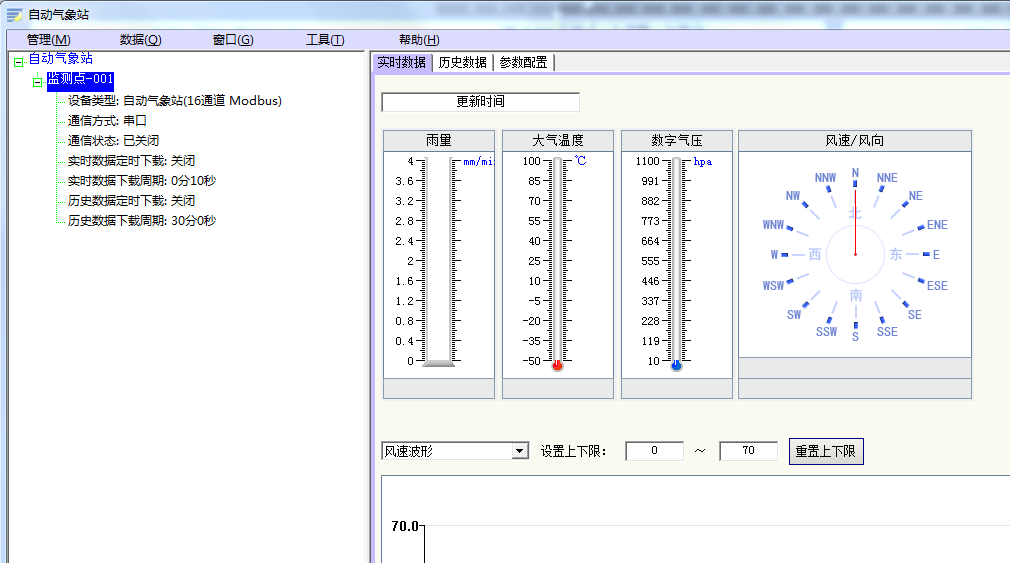1010x563 pixels.
Task: Click the 更新时间 field
Action: pyautogui.click(x=480, y=102)
